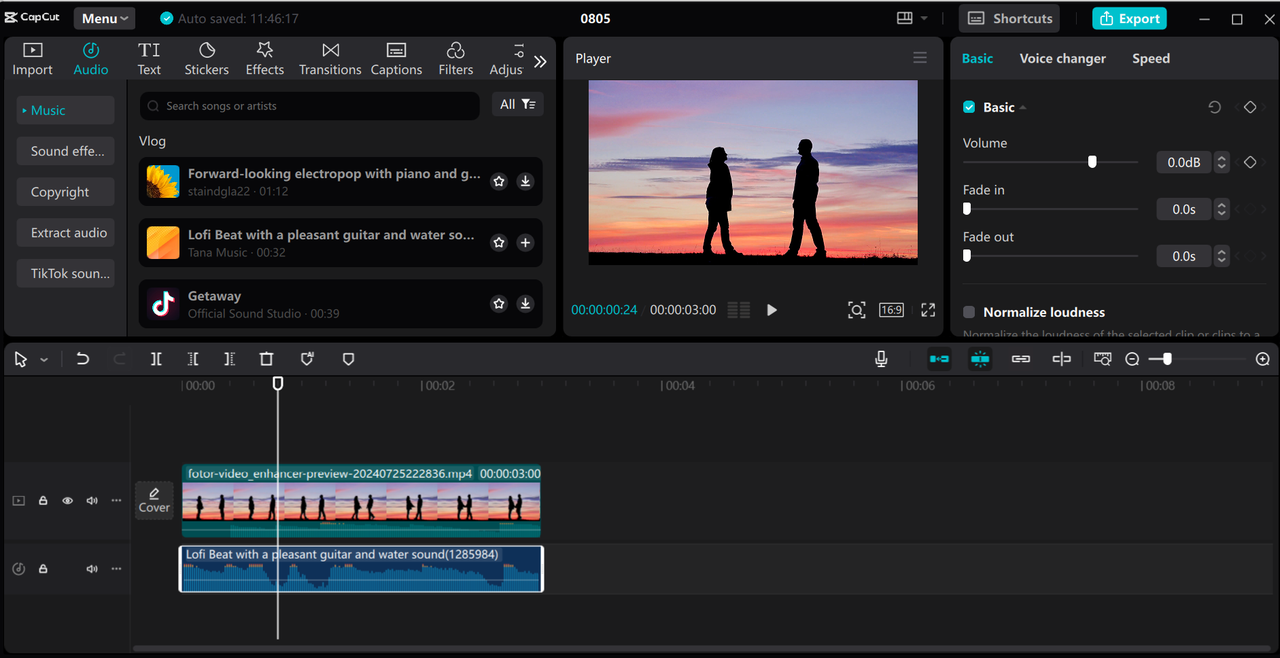Switch to the Voice changer tab
Viewport: 1280px width, 658px height.
tap(1062, 58)
